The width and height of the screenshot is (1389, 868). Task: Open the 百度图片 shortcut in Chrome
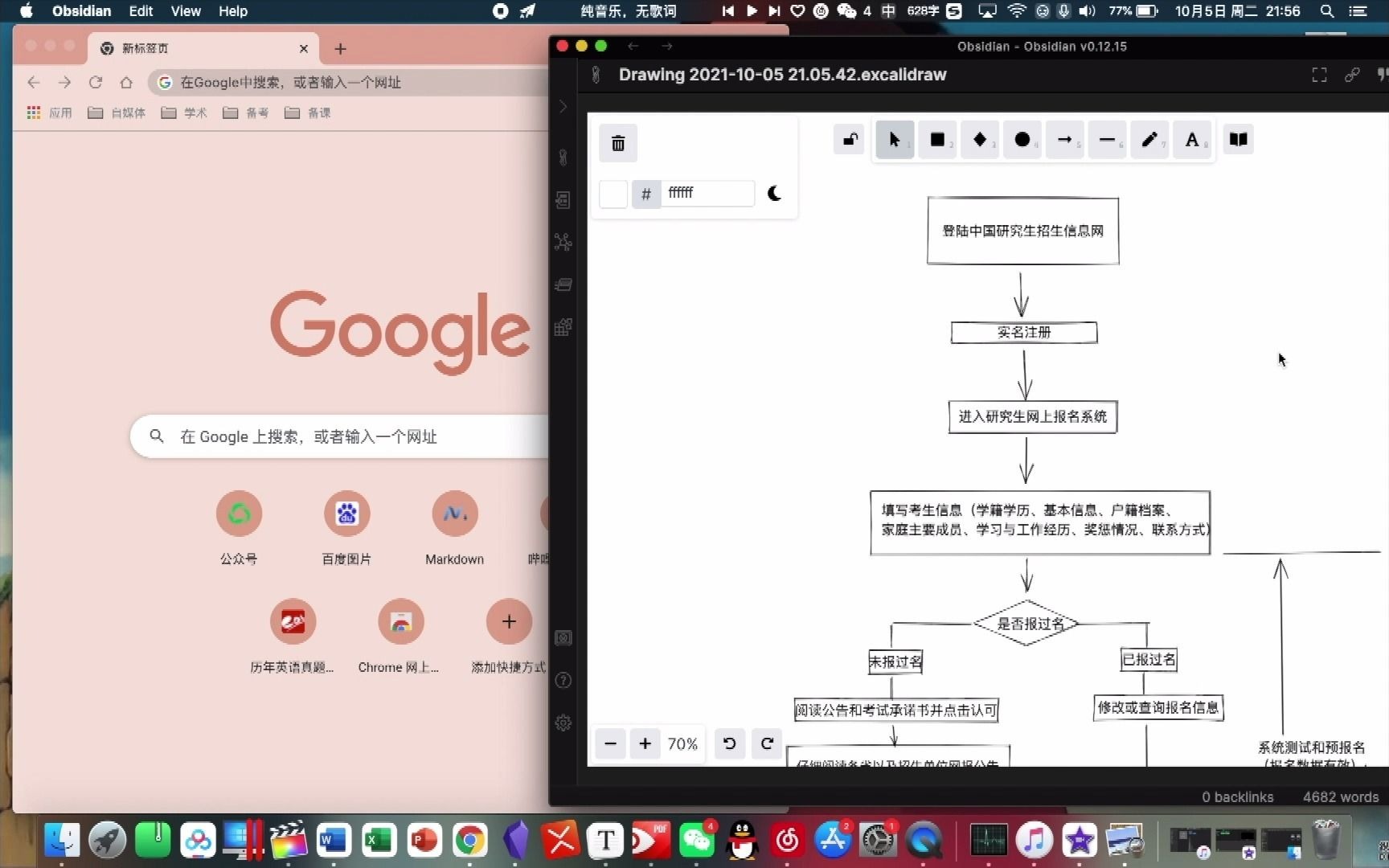[x=346, y=527]
